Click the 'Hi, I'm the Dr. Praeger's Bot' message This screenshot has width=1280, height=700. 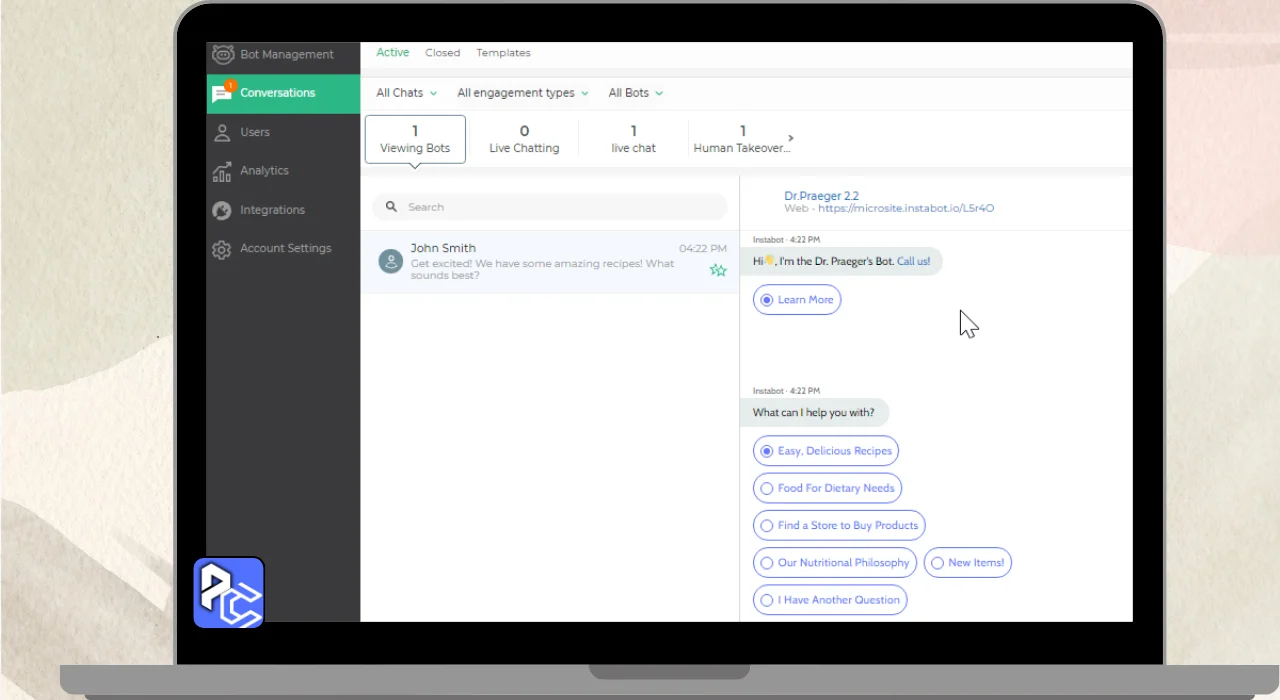pos(842,261)
